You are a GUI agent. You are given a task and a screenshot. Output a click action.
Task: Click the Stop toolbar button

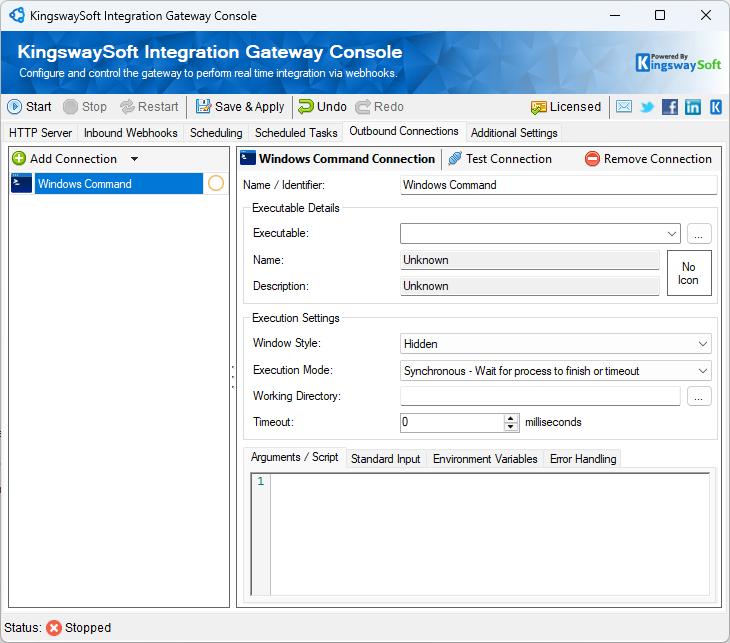85,107
